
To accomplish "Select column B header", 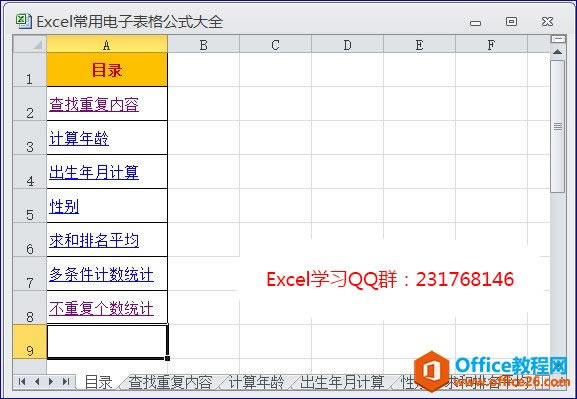I will pos(203,45).
